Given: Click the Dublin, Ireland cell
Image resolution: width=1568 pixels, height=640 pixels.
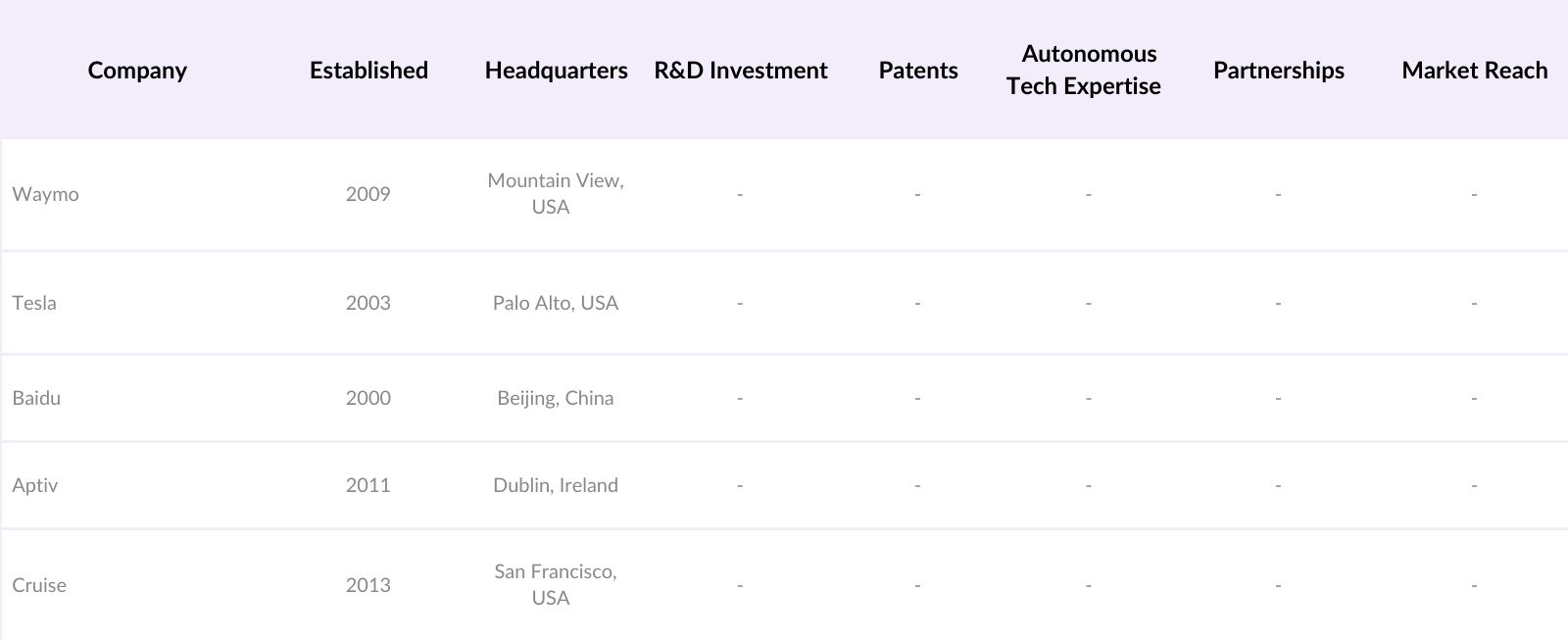Looking at the screenshot, I should (x=555, y=485).
